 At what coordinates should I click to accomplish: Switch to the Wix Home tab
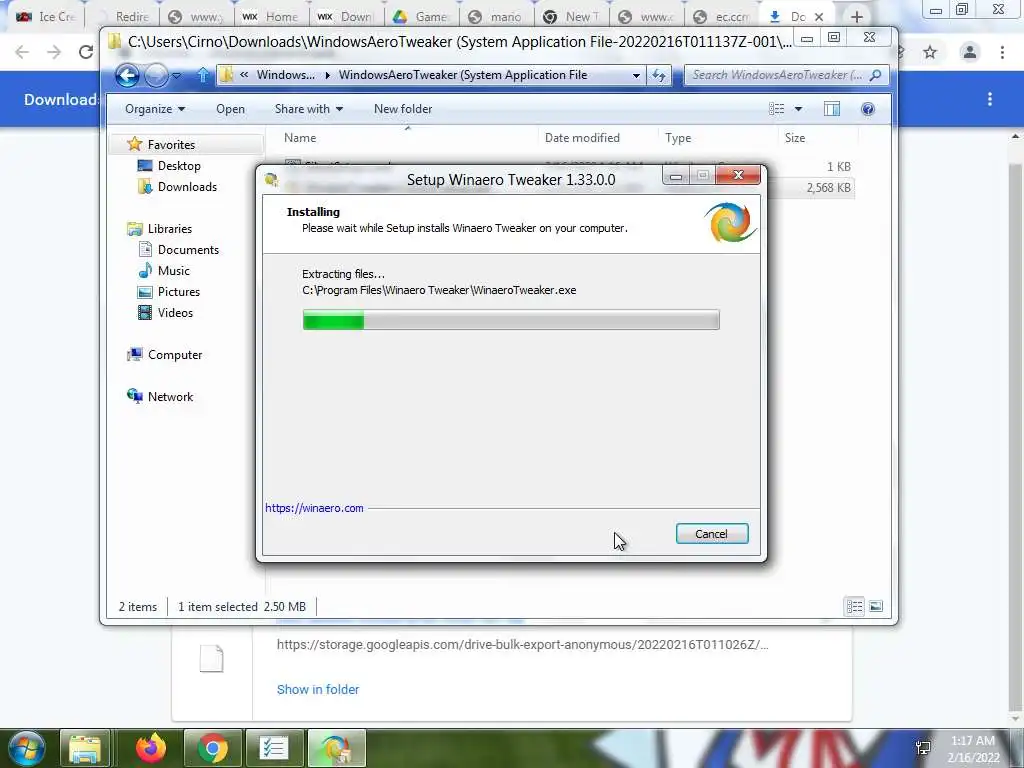point(270,16)
